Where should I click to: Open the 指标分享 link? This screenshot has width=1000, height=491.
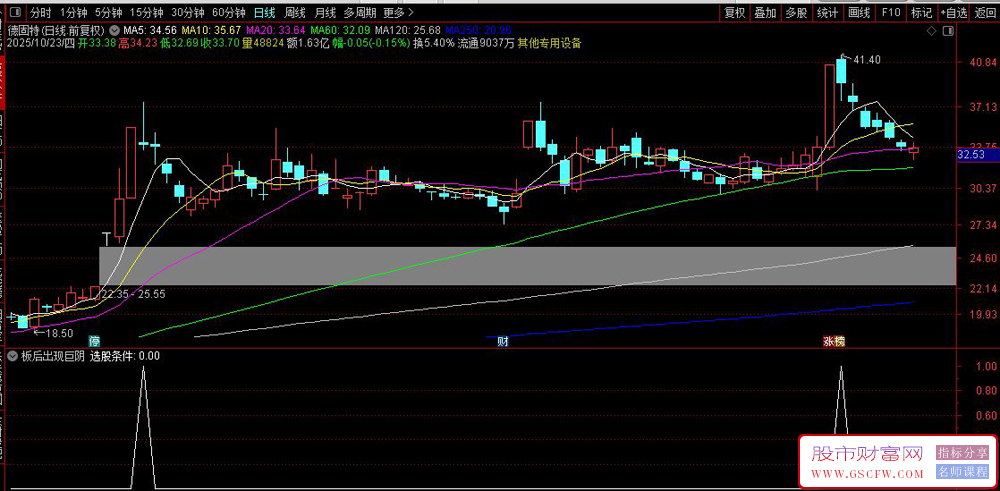click(x=961, y=453)
